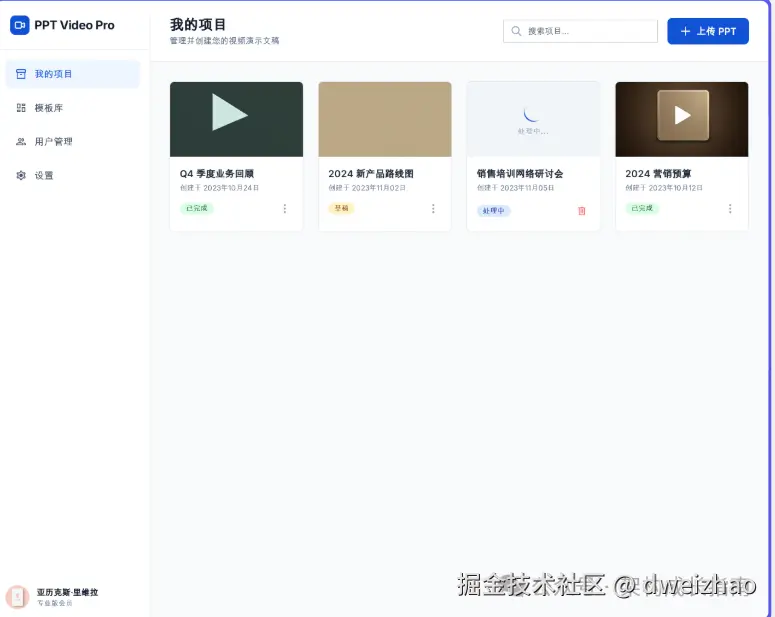Play the 2024 营销预算 video thumbnail
The width and height of the screenshot is (775, 617).
(x=682, y=116)
